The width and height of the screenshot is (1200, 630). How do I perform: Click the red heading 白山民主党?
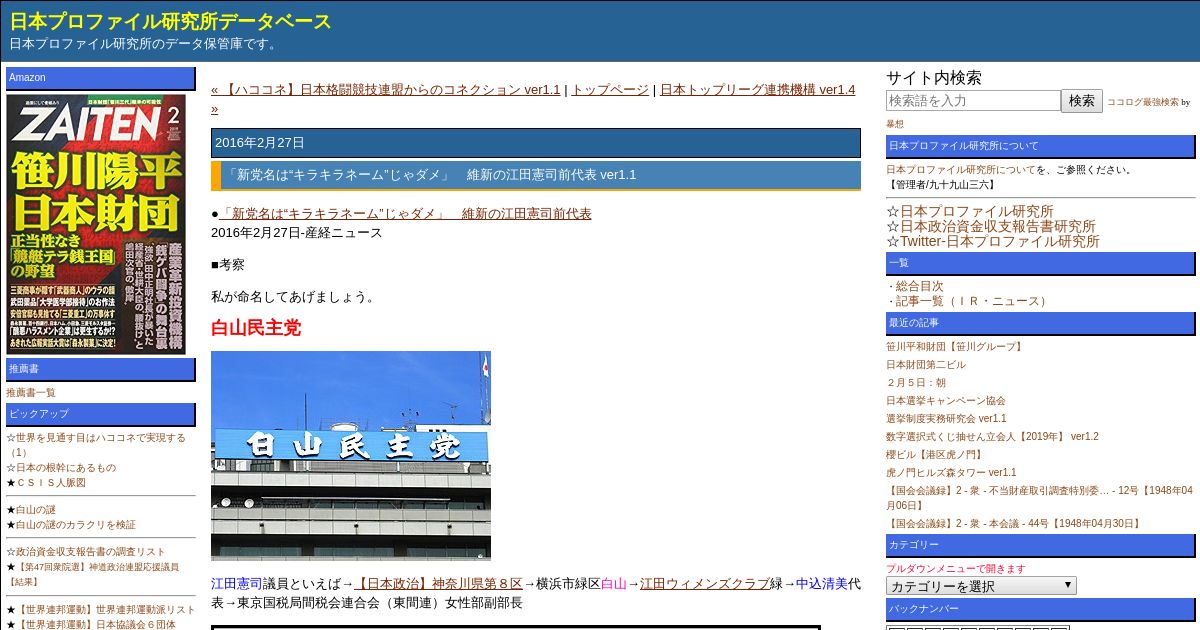256,328
